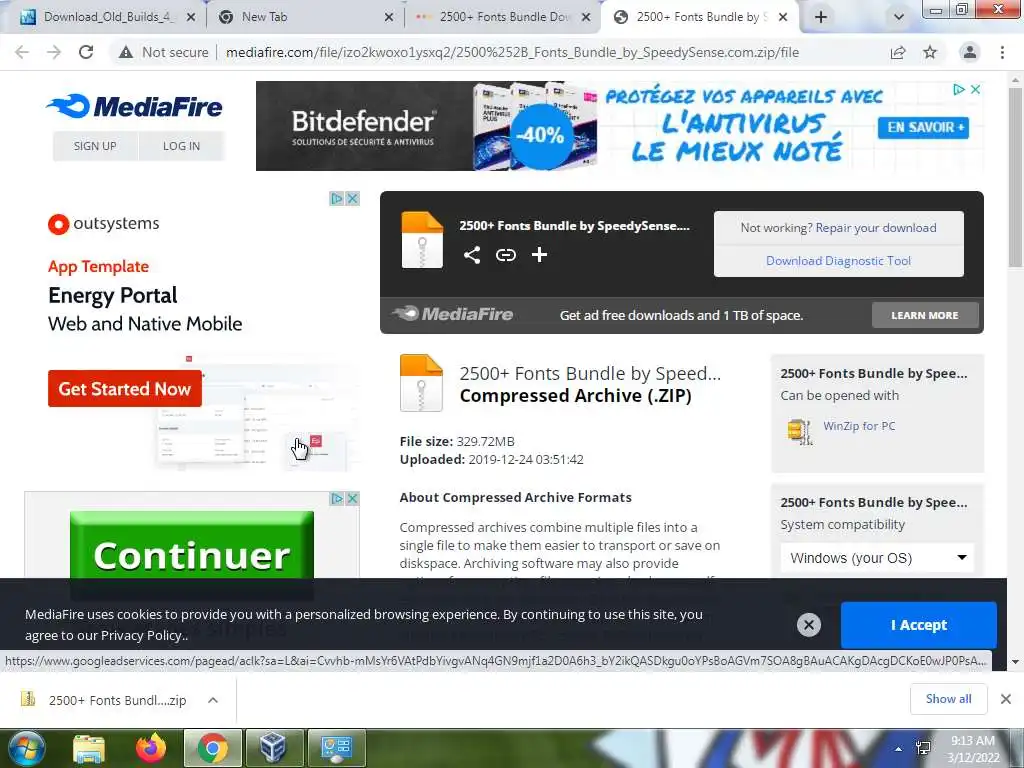Click the copy link chain icon
The image size is (1024, 768).
click(505, 255)
